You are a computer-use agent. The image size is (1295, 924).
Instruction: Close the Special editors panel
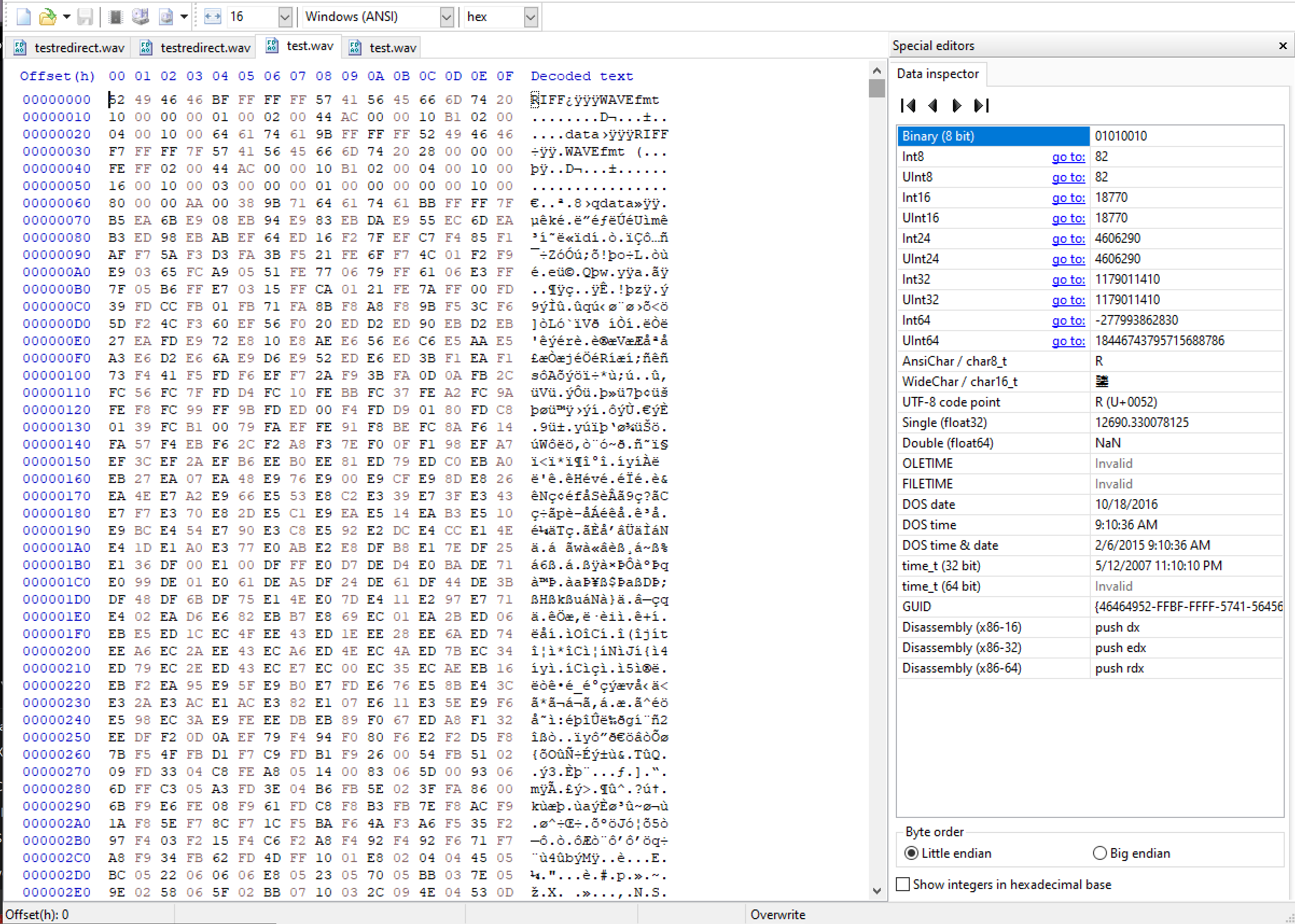click(x=1283, y=46)
